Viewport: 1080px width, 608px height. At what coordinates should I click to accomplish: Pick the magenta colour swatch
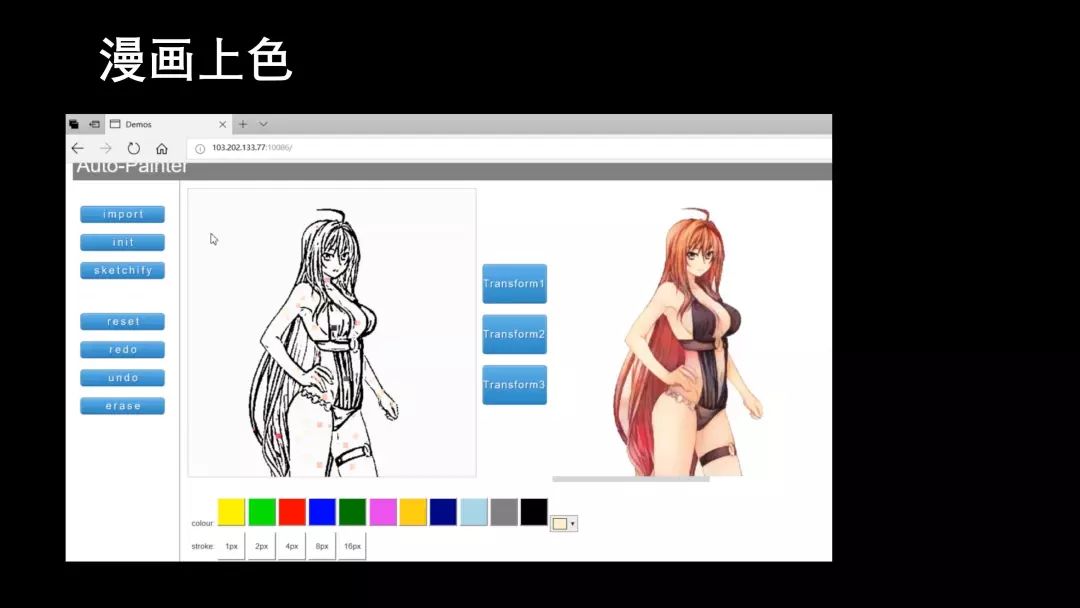pos(383,512)
